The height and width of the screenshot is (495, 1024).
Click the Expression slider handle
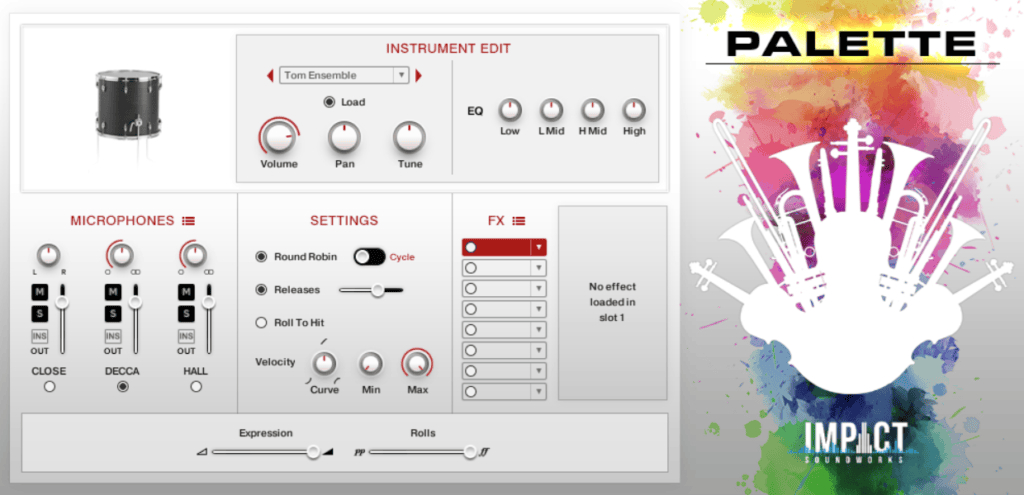(x=313, y=452)
